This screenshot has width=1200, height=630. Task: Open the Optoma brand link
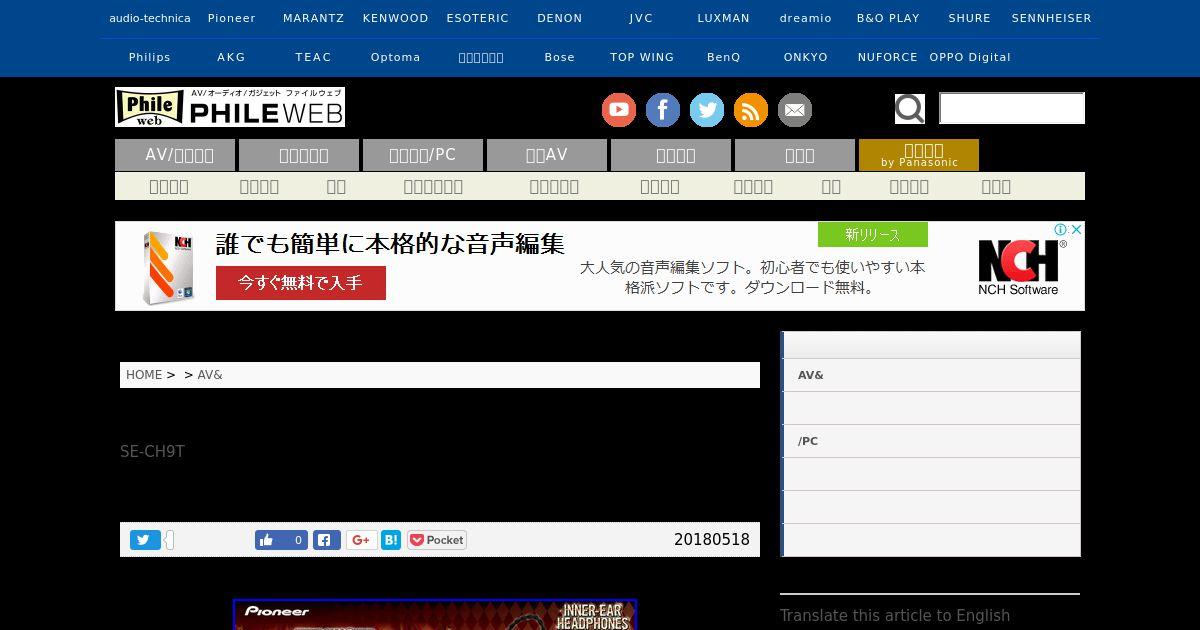[396, 57]
